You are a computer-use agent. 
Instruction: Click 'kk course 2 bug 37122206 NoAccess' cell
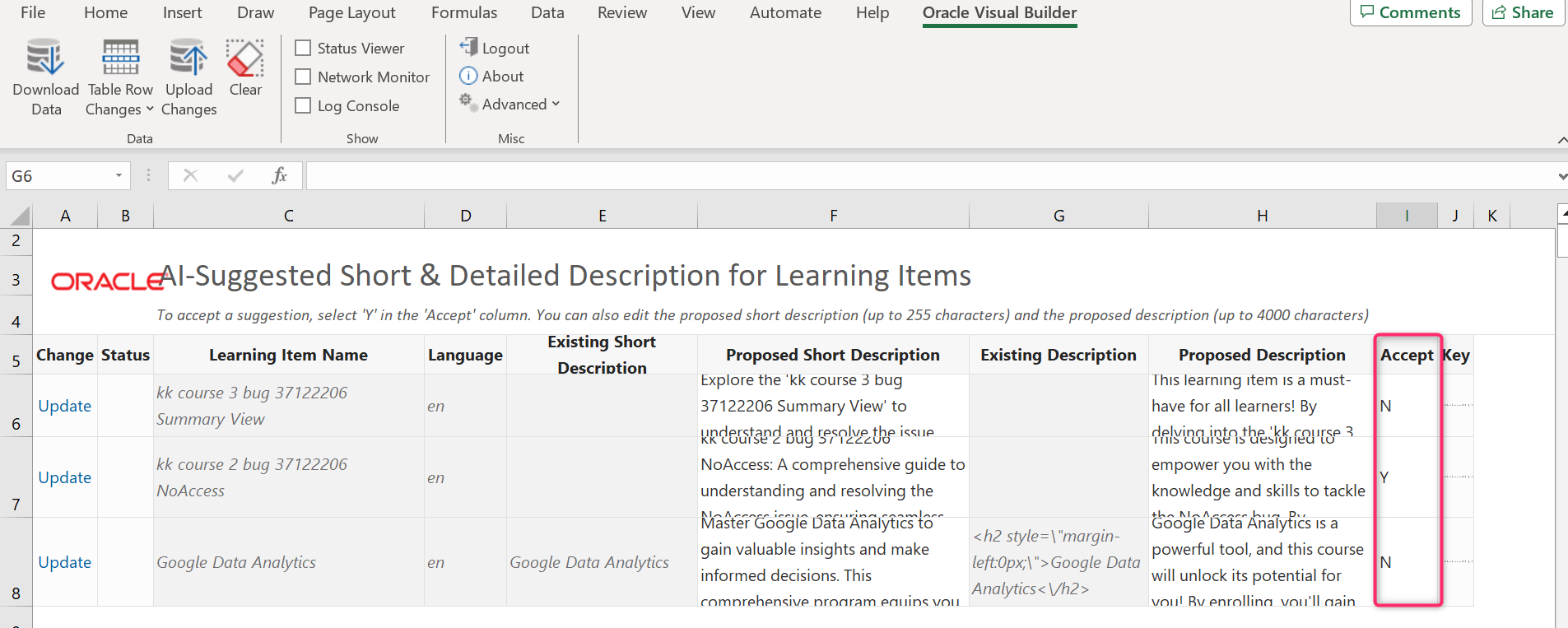289,477
